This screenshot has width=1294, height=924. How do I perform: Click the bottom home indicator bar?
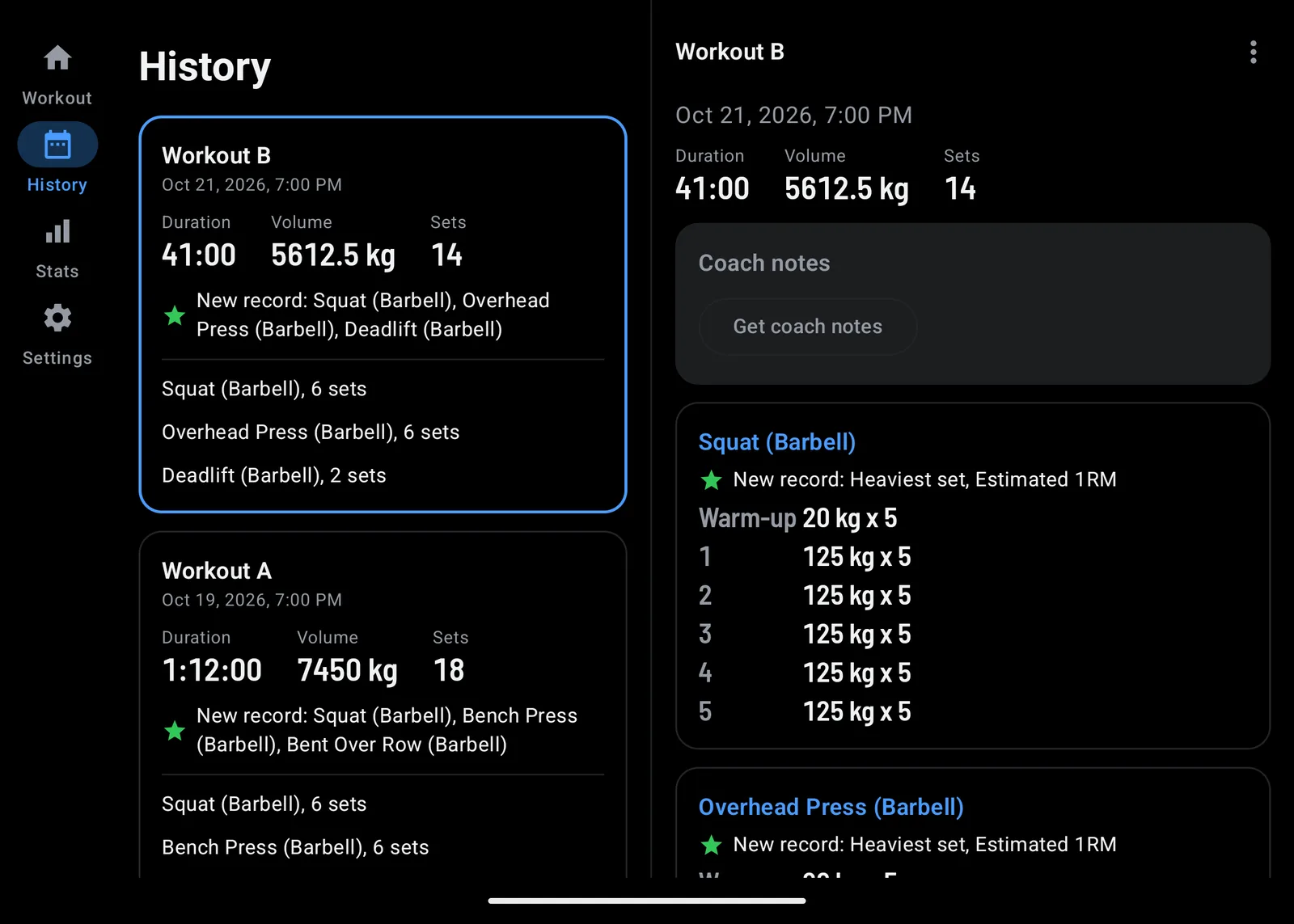[647, 901]
